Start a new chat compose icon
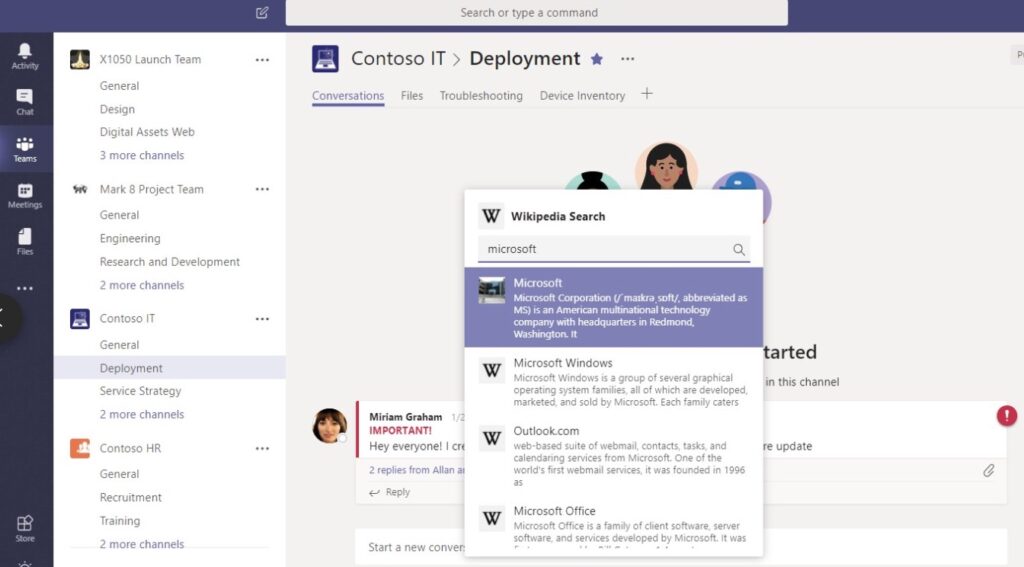 [x=262, y=12]
